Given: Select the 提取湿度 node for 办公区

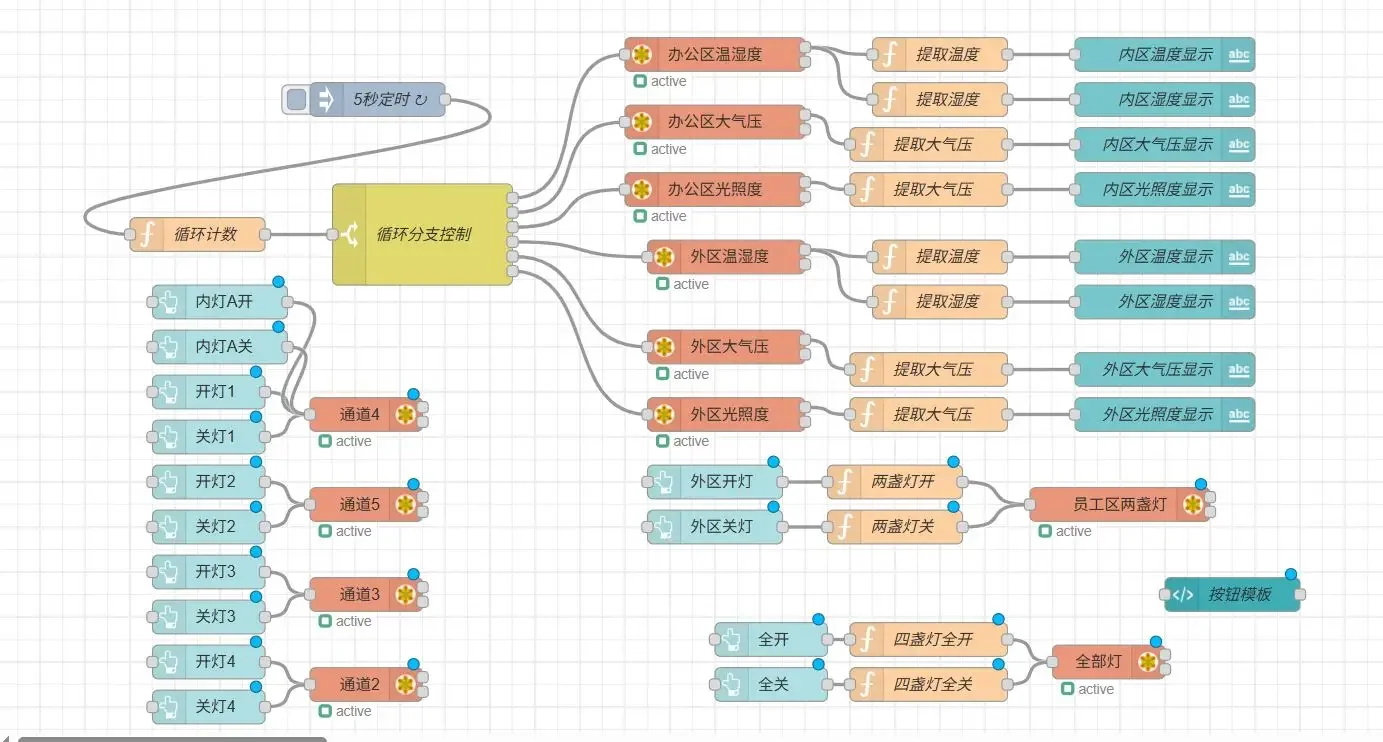Looking at the screenshot, I should pyautogui.click(x=940, y=99).
